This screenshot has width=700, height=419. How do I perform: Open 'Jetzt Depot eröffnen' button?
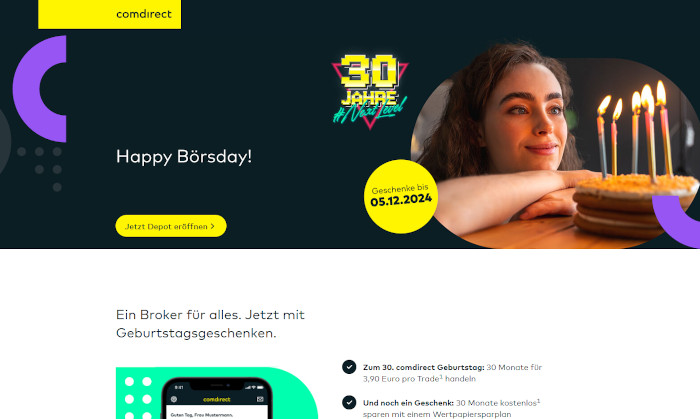[x=171, y=226]
